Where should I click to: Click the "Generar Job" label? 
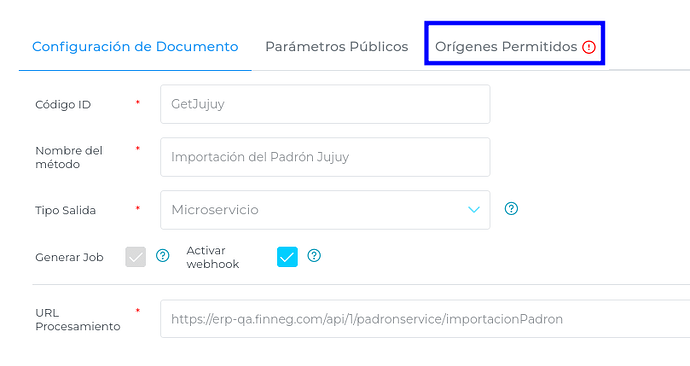pyautogui.click(x=69, y=257)
